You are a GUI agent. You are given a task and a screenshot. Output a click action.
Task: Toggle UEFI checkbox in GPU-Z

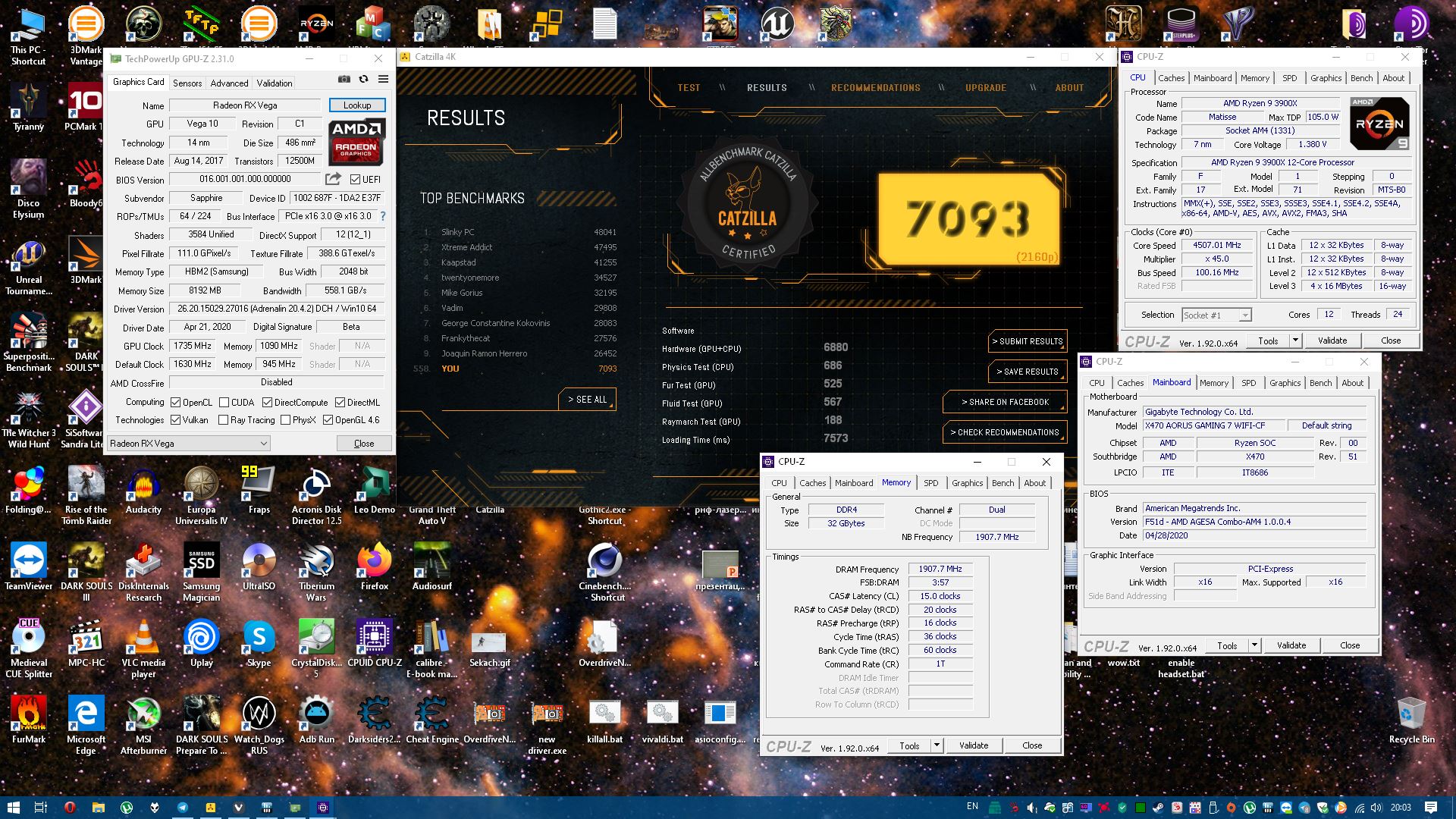(x=355, y=180)
